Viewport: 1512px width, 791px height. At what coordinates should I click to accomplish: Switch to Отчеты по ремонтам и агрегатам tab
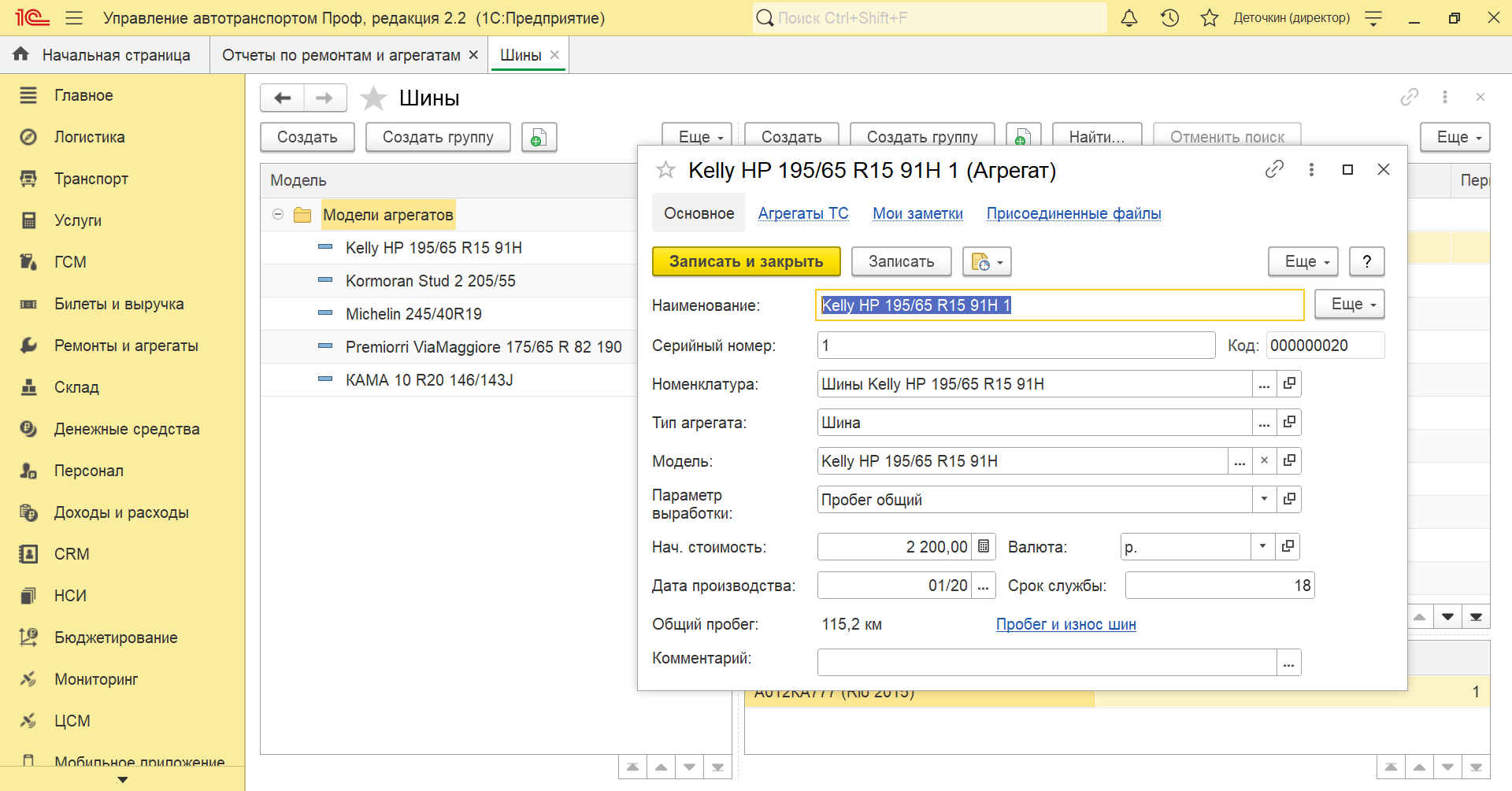[x=341, y=55]
